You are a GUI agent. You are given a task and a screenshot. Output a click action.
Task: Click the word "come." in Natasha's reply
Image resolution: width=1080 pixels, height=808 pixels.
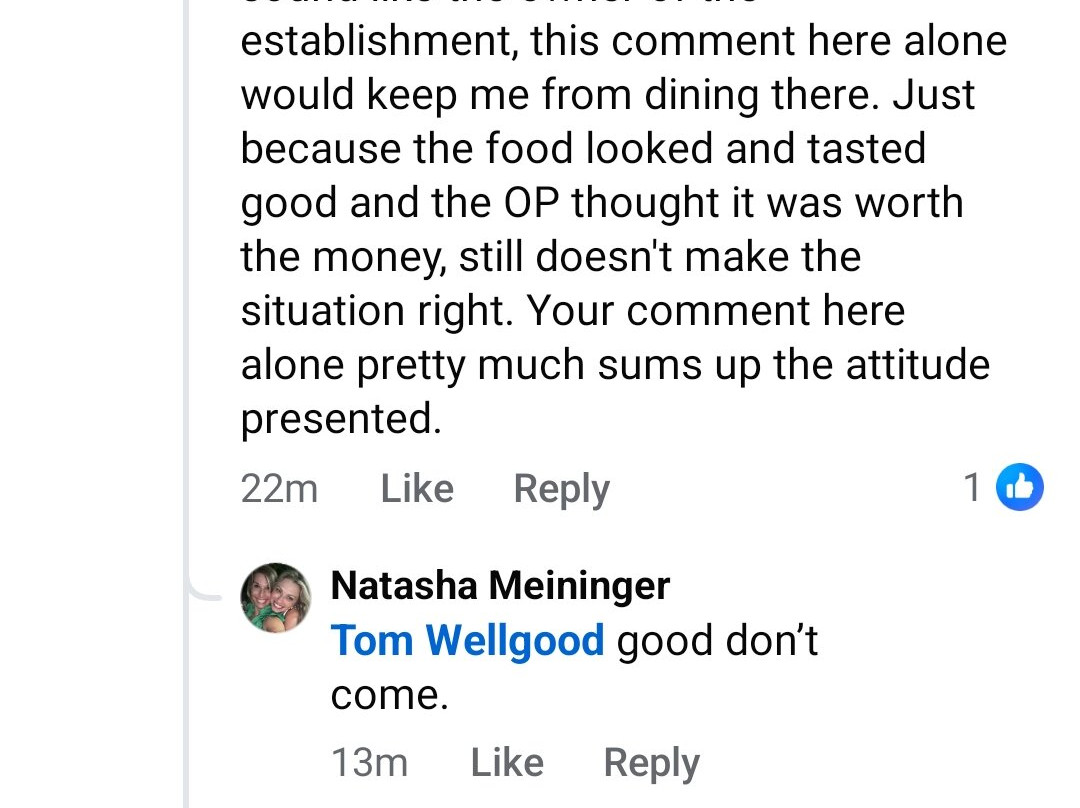coord(389,695)
